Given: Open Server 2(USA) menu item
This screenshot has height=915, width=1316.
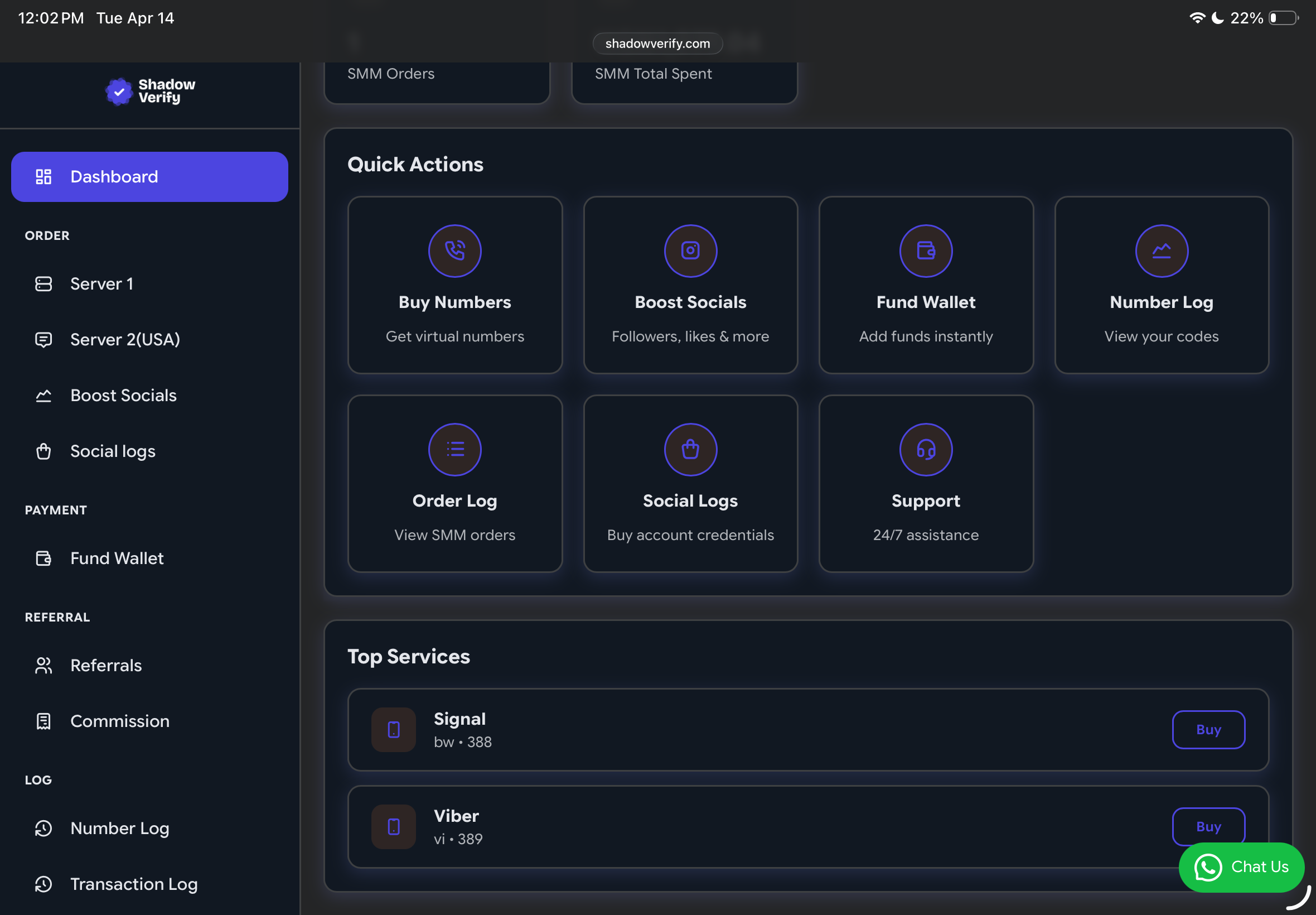Looking at the screenshot, I should (125, 339).
